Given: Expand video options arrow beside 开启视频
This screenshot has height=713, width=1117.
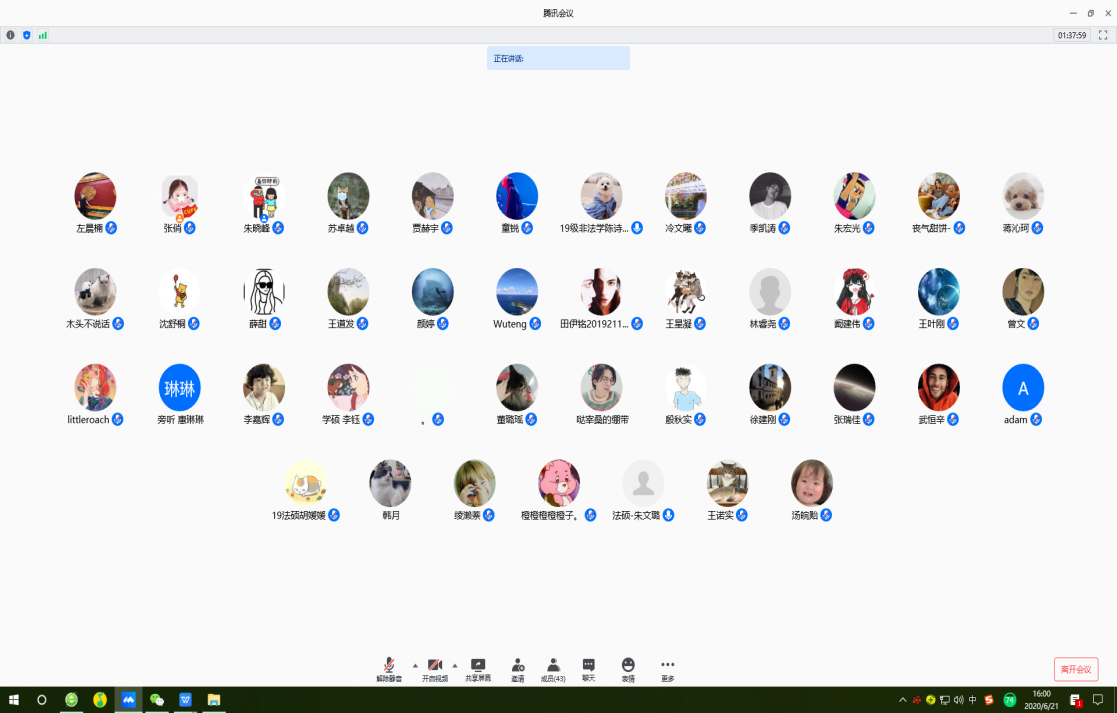Looking at the screenshot, I should point(455,665).
